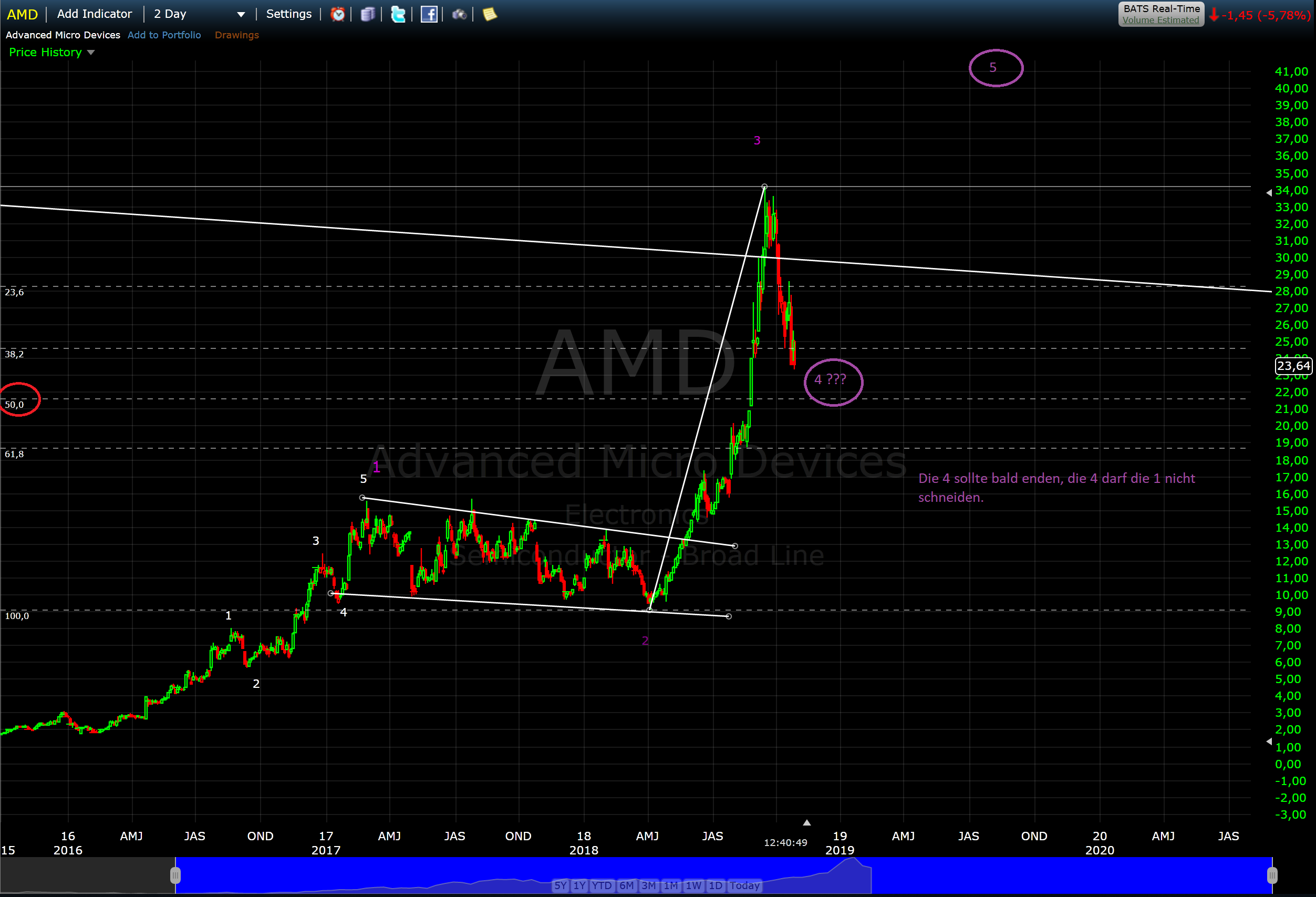Click the Drawings link
Image resolution: width=1316 pixels, height=897 pixels.
click(237, 35)
